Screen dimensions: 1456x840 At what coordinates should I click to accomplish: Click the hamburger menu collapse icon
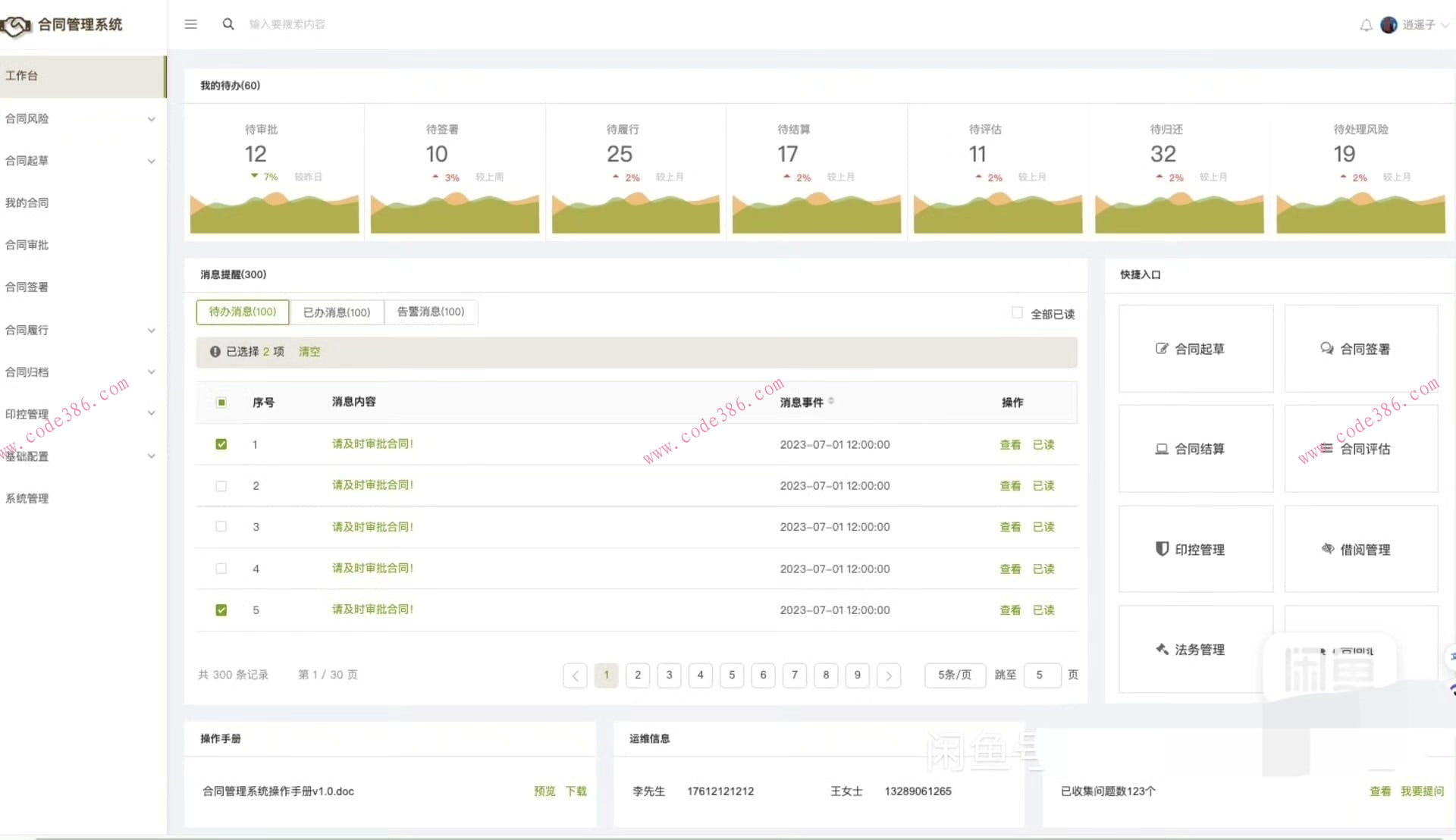tap(190, 24)
